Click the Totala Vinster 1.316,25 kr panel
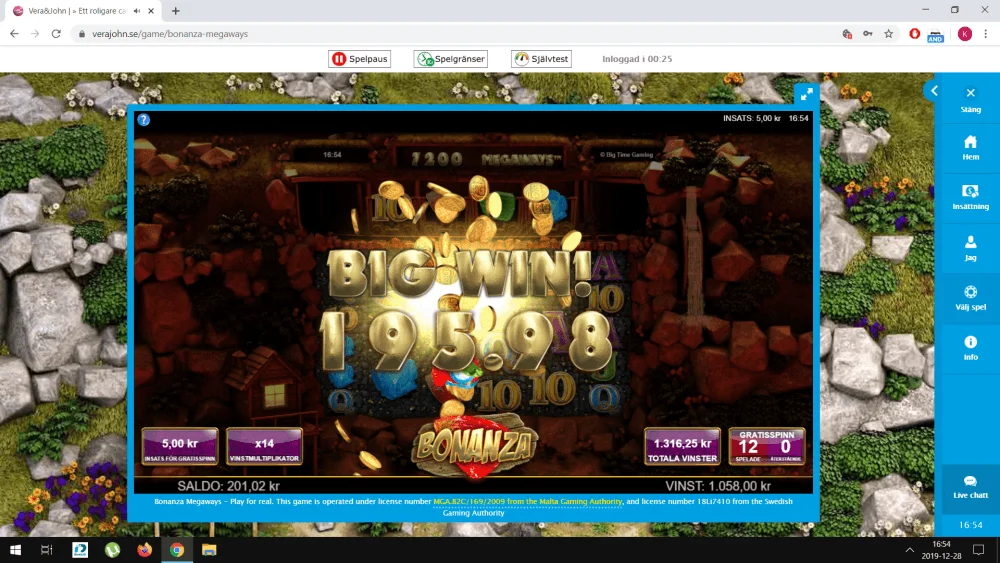1000x563 pixels. pyautogui.click(x=682, y=446)
